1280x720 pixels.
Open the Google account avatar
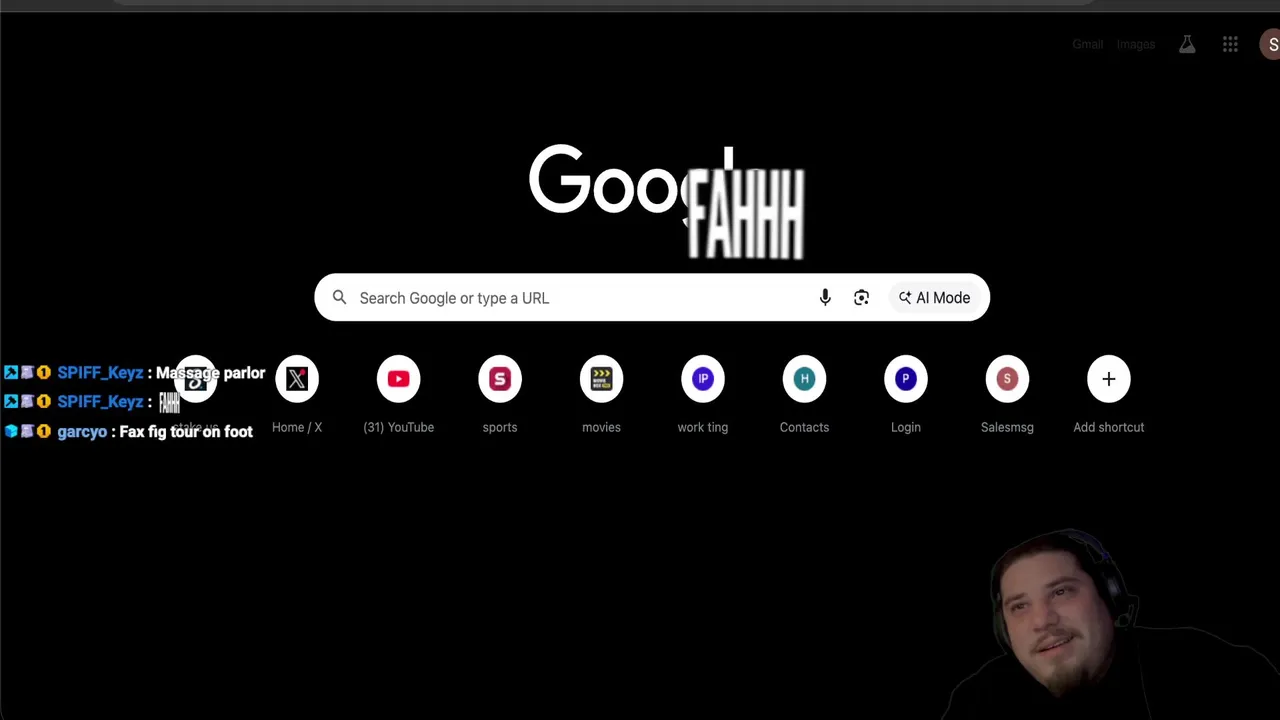(1271, 45)
